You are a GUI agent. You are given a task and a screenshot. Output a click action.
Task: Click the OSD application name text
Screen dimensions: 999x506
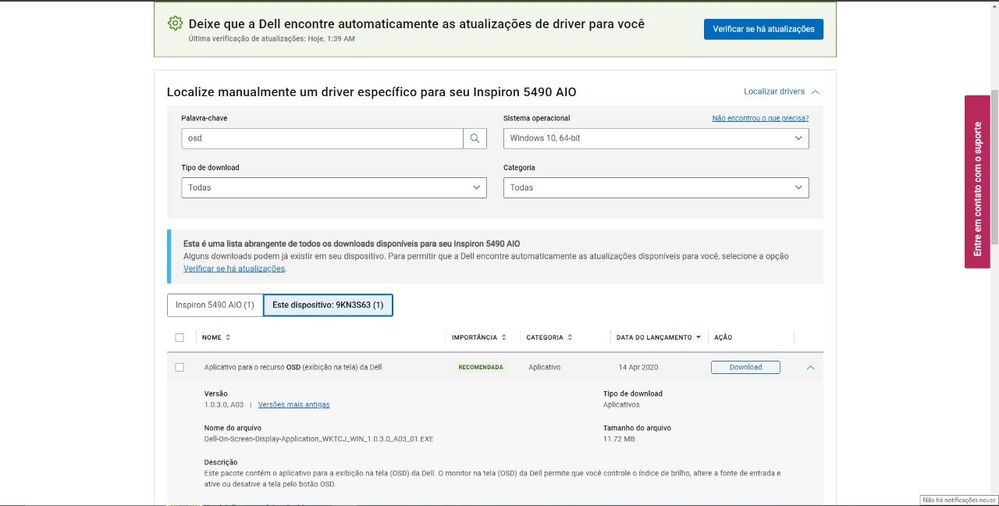pyautogui.click(x=293, y=368)
